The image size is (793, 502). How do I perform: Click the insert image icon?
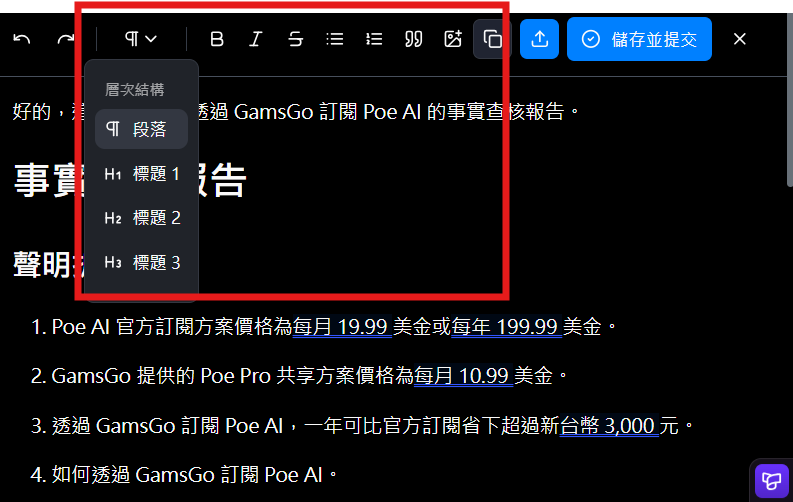click(453, 39)
